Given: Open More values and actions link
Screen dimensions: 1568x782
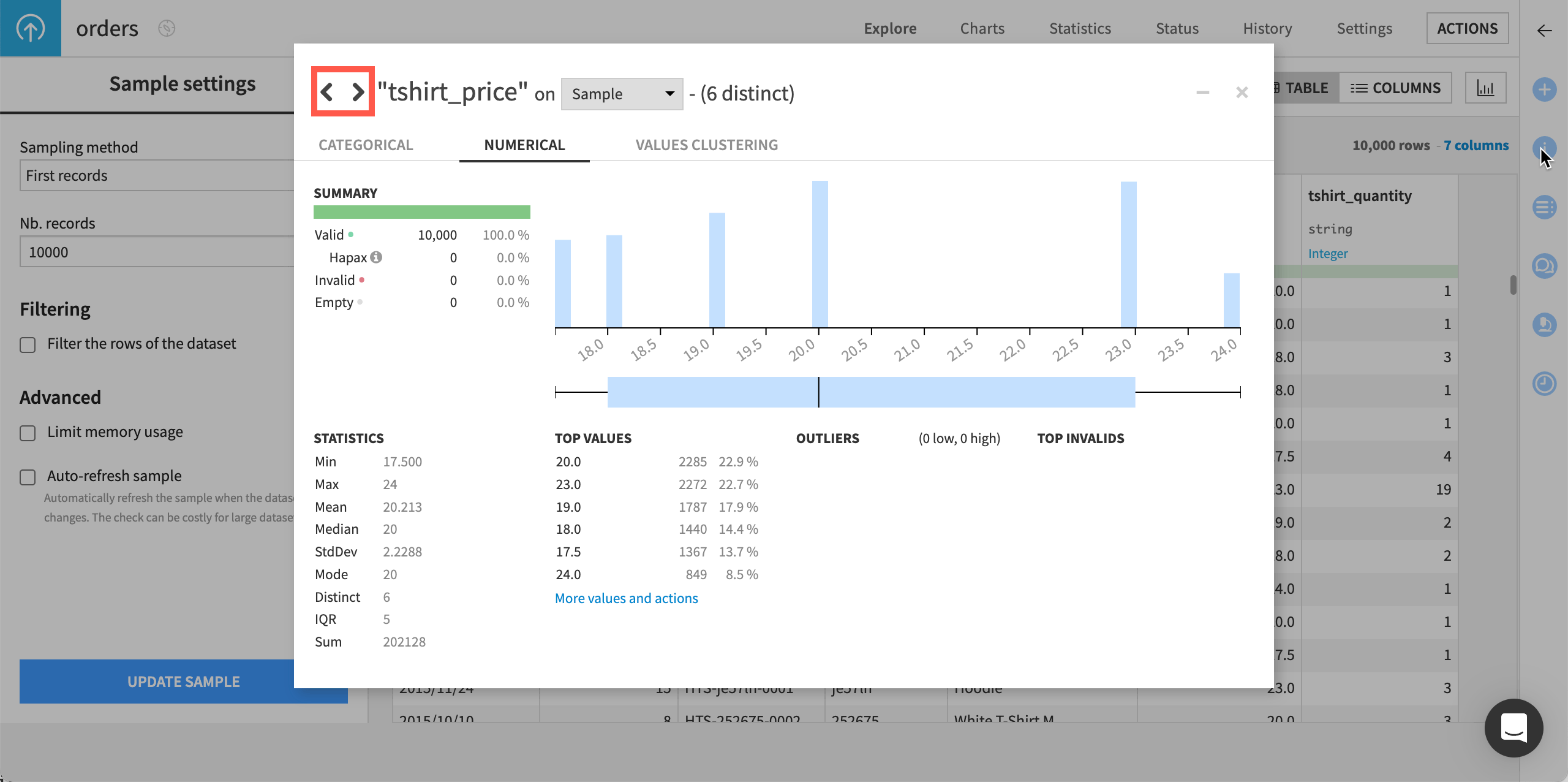Looking at the screenshot, I should click(626, 598).
